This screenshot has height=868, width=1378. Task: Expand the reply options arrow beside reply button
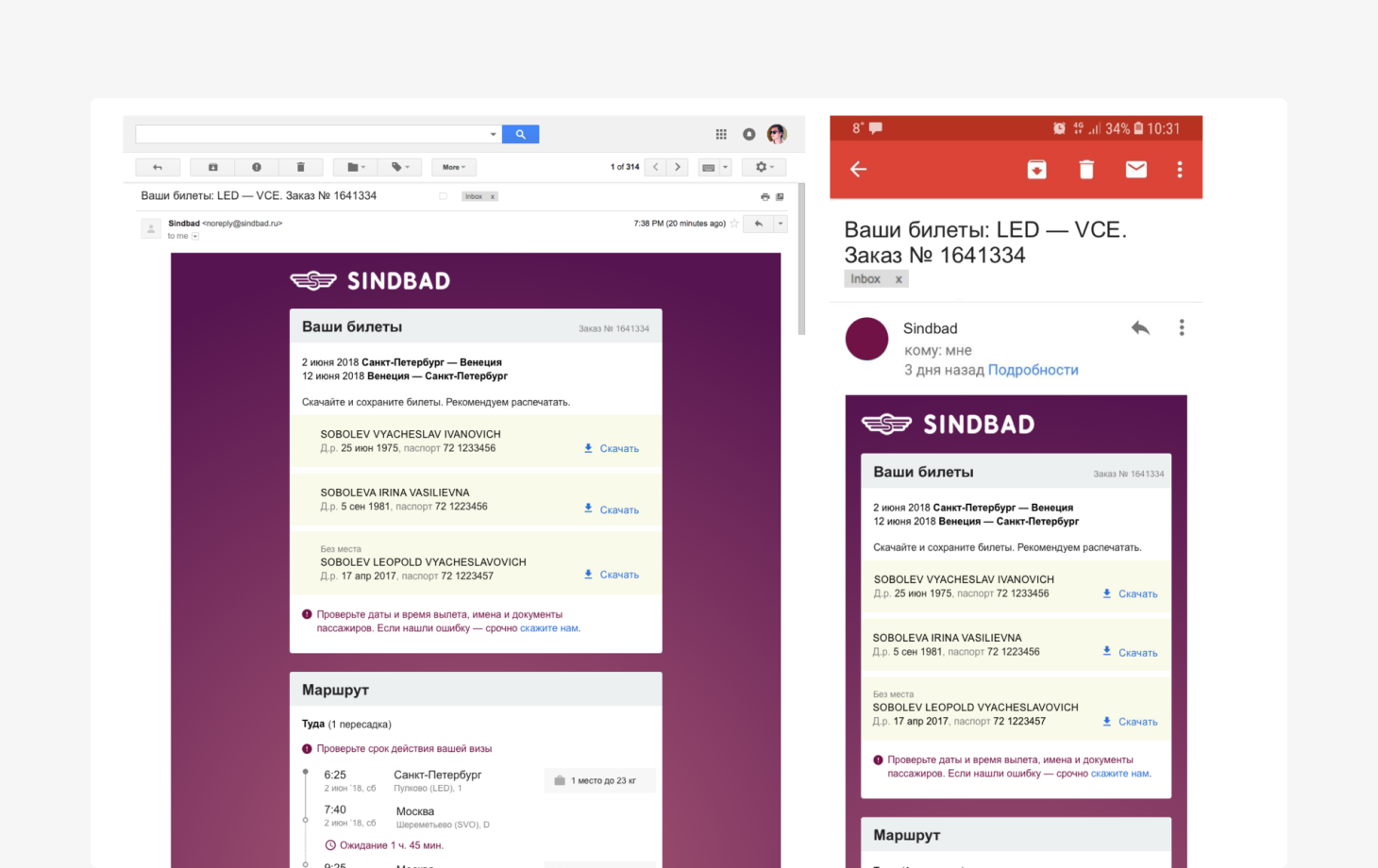(781, 224)
